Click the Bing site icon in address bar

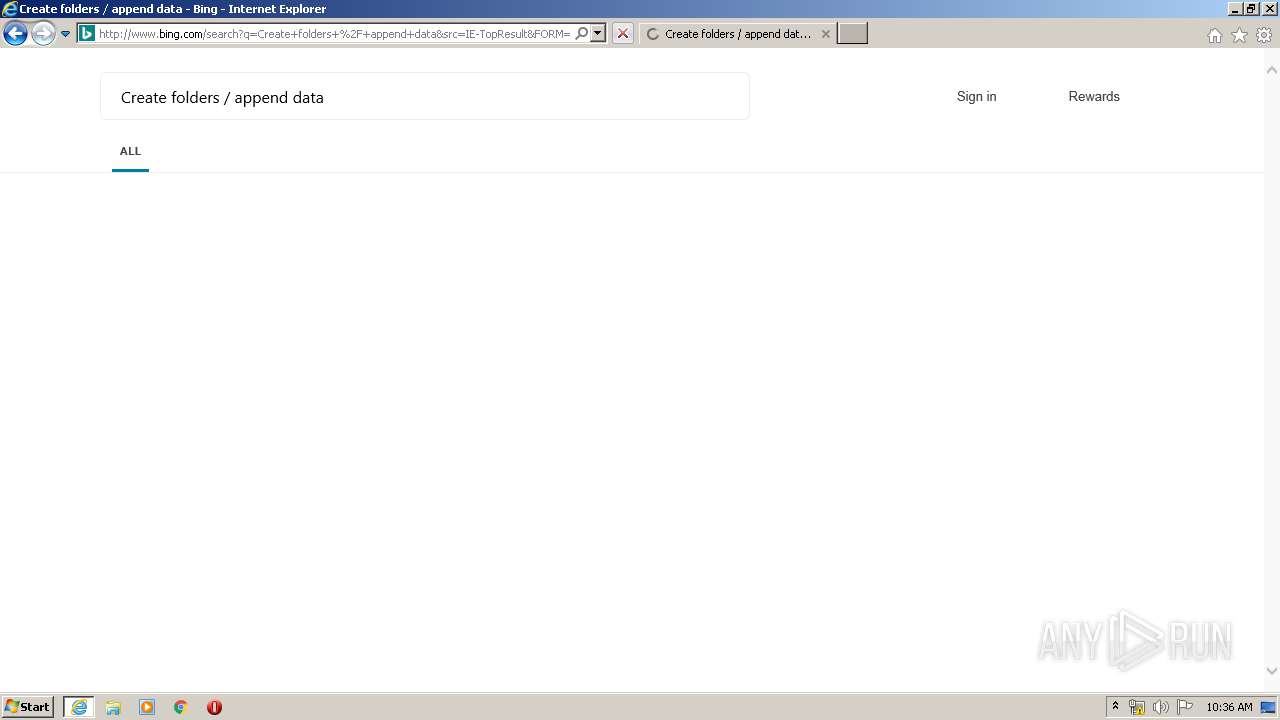pyautogui.click(x=87, y=34)
